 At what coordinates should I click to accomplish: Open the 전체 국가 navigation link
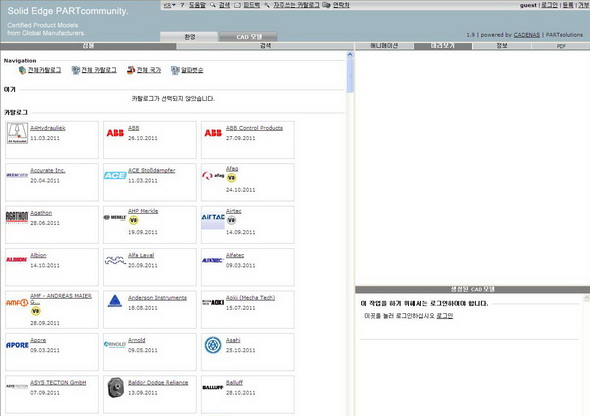(x=149, y=70)
